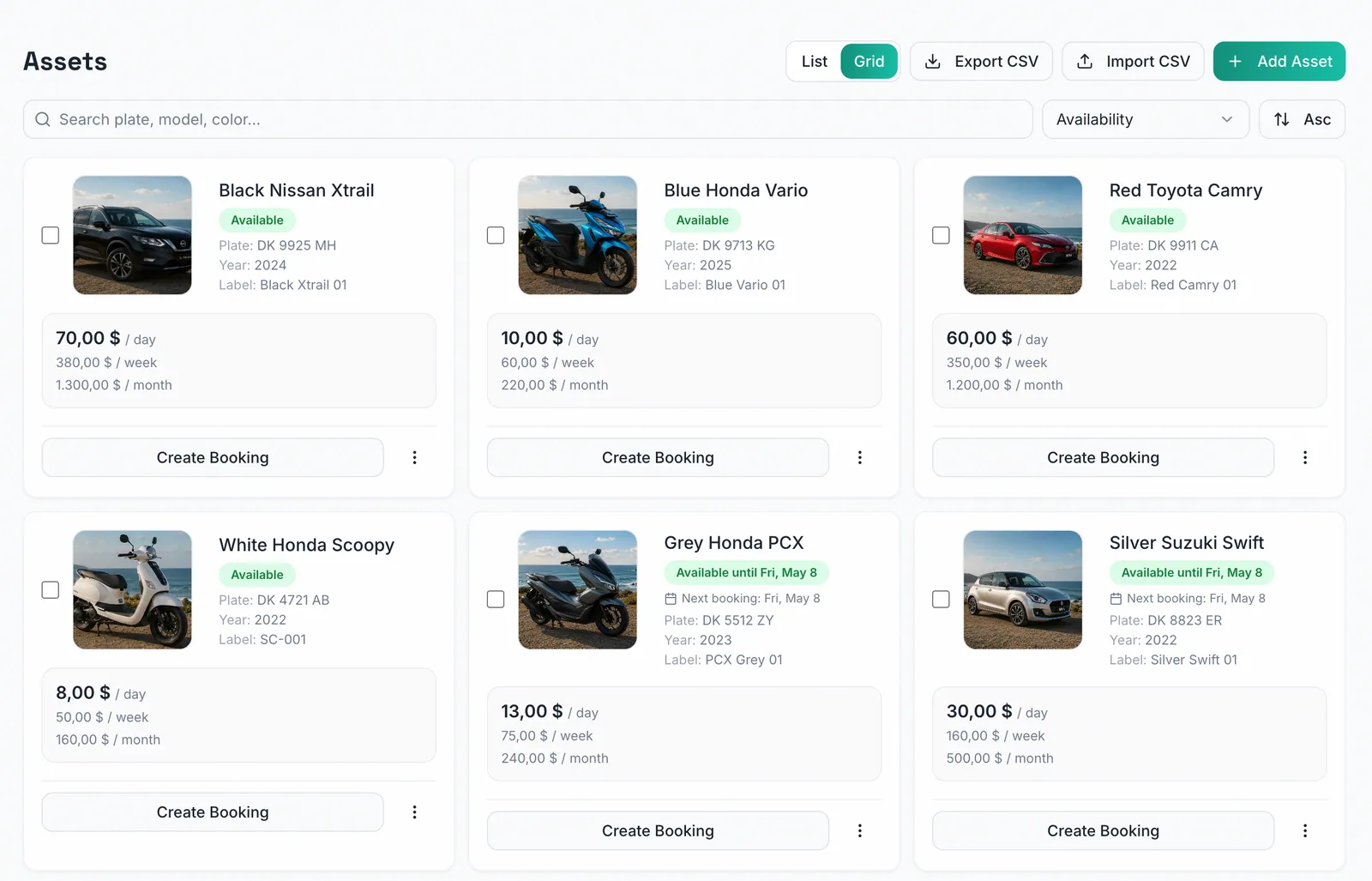Click the Red Toyota Camry title

click(x=1186, y=190)
